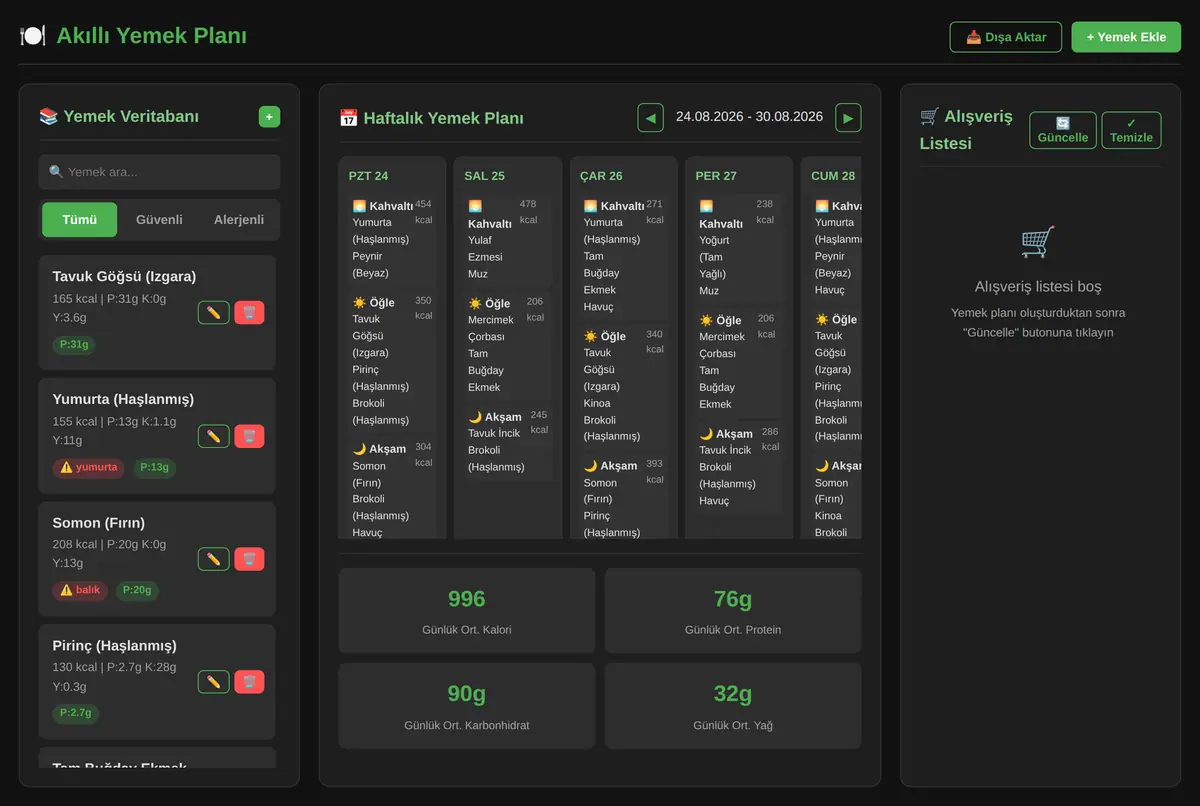1200x806 pixels.
Task: Filter foods by Güvenli tab
Action: click(159, 219)
